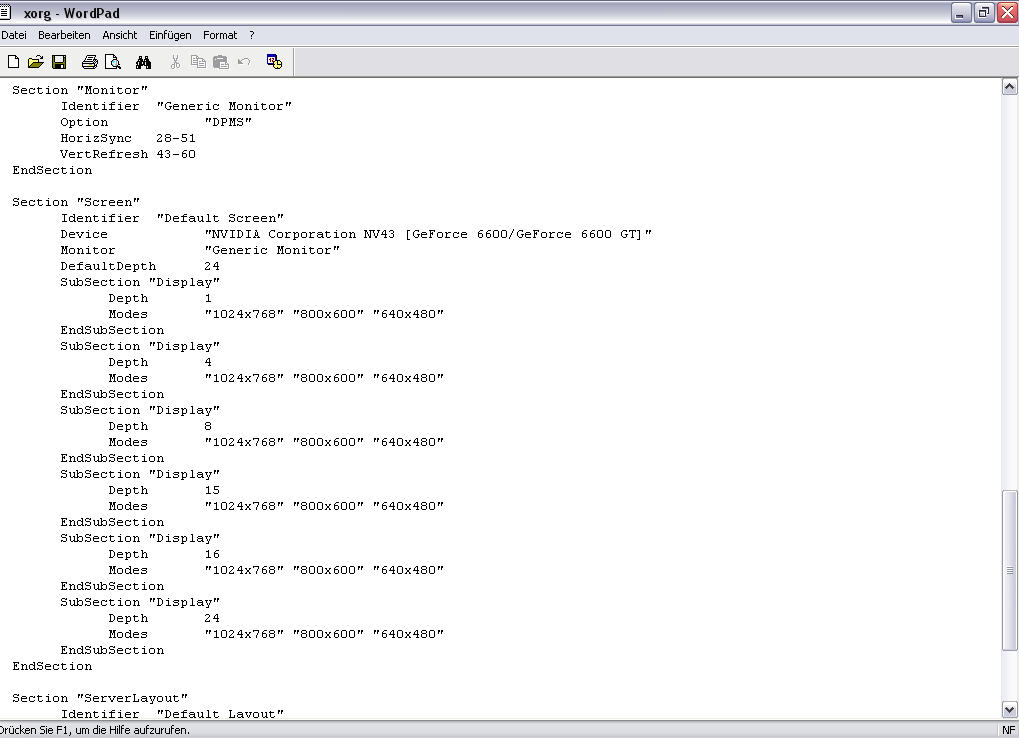
Task: Create a new document from the toolbar
Action: pos(13,62)
